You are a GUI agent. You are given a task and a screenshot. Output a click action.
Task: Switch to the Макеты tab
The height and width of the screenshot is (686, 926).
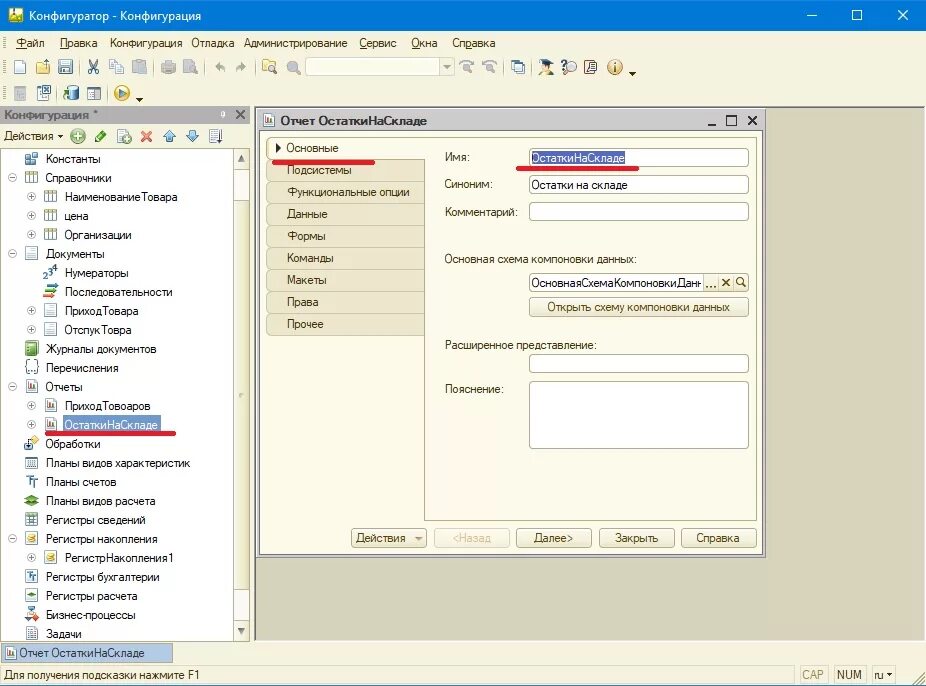tap(345, 280)
